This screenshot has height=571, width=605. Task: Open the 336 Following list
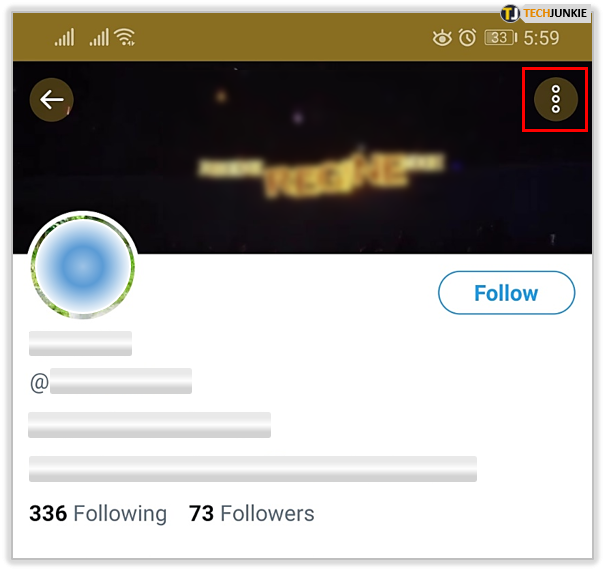click(98, 514)
